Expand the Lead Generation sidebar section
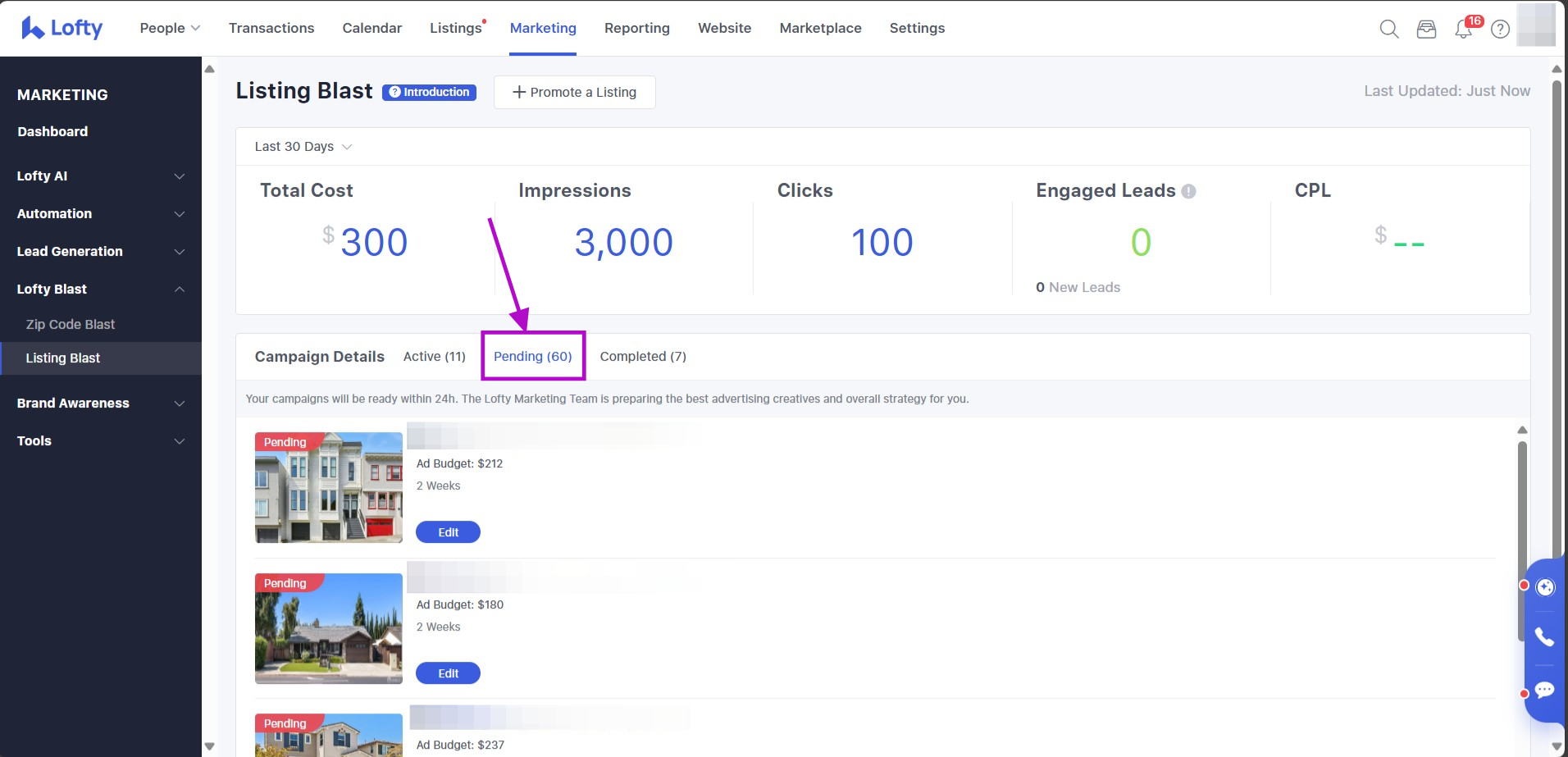The image size is (1568, 757). pyautogui.click(x=100, y=252)
